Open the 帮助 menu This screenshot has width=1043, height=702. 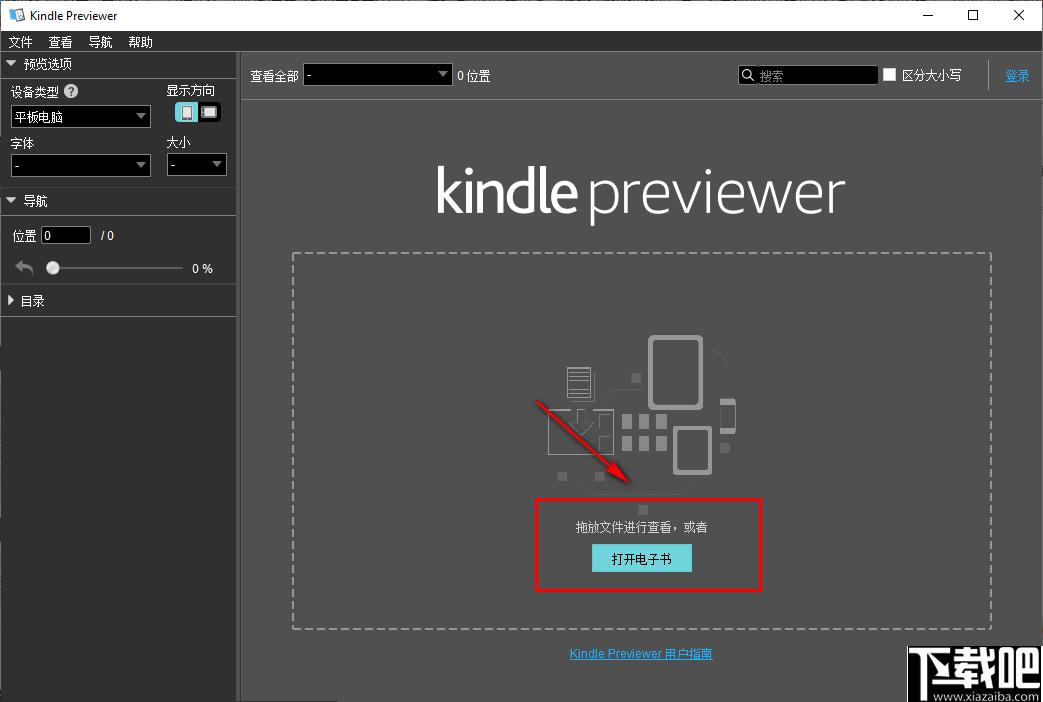tap(140, 42)
